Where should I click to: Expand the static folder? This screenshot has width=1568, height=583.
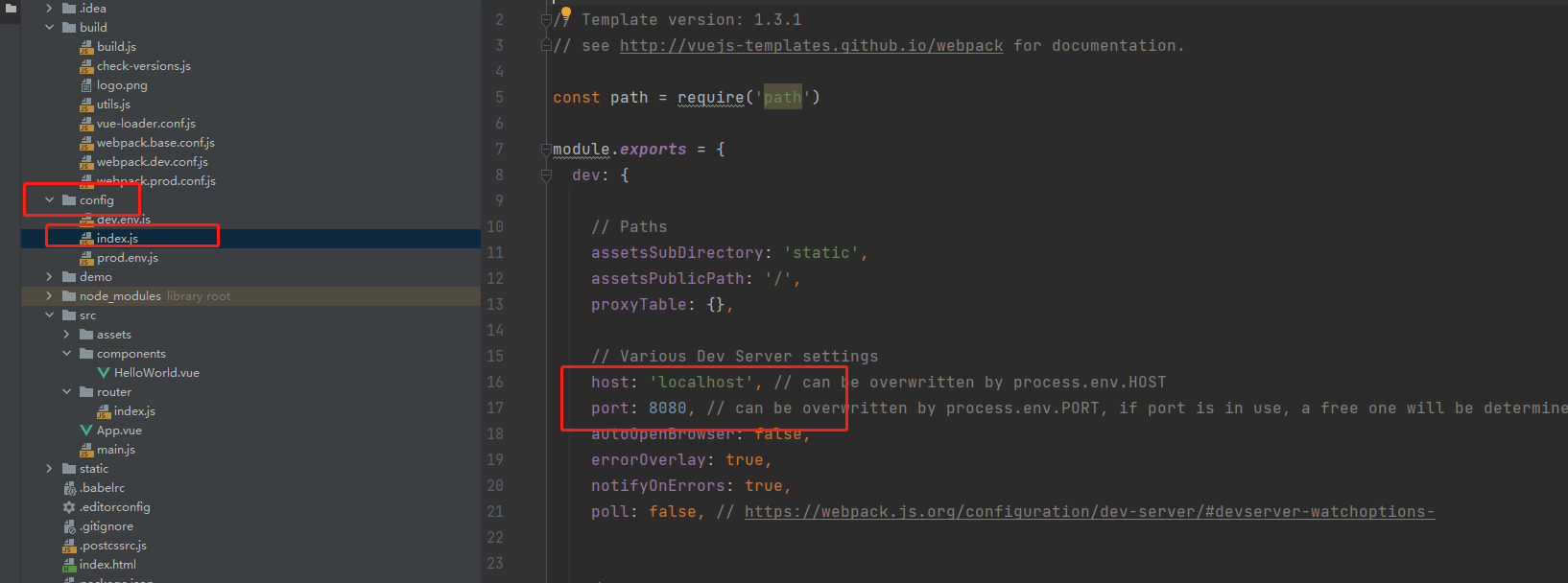pos(50,469)
